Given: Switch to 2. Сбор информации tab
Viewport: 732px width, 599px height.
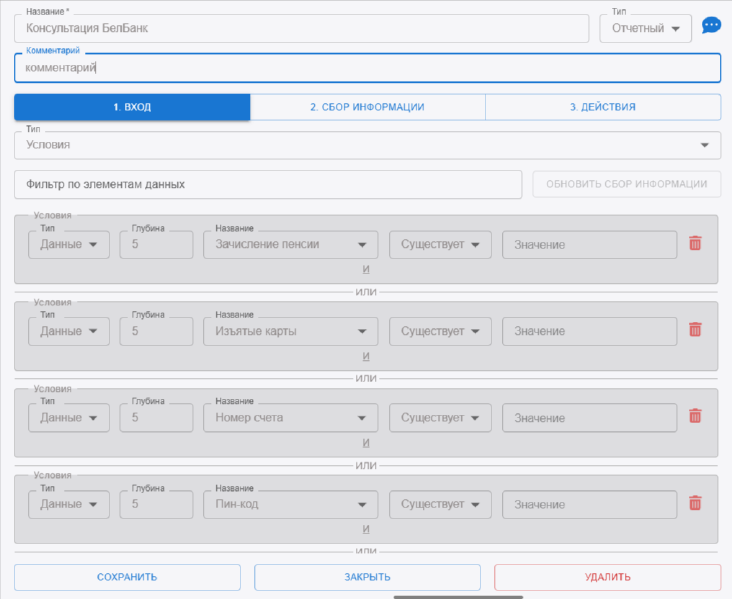Looking at the screenshot, I should 367,107.
